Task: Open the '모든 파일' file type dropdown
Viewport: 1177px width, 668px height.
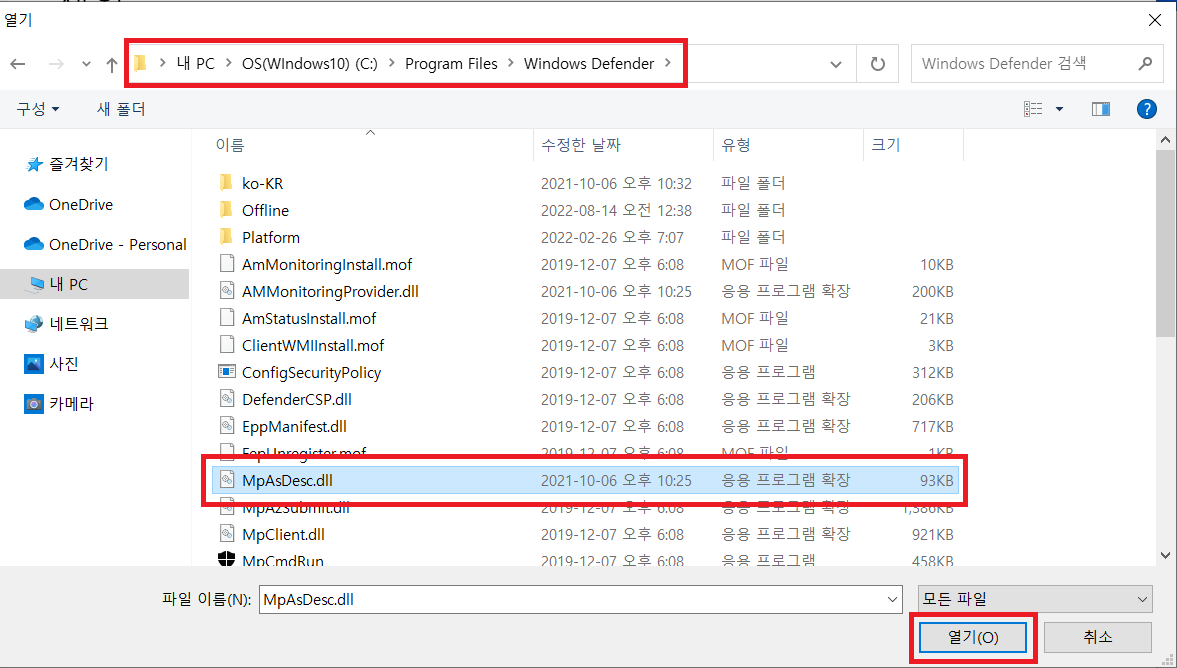Action: 1035,600
